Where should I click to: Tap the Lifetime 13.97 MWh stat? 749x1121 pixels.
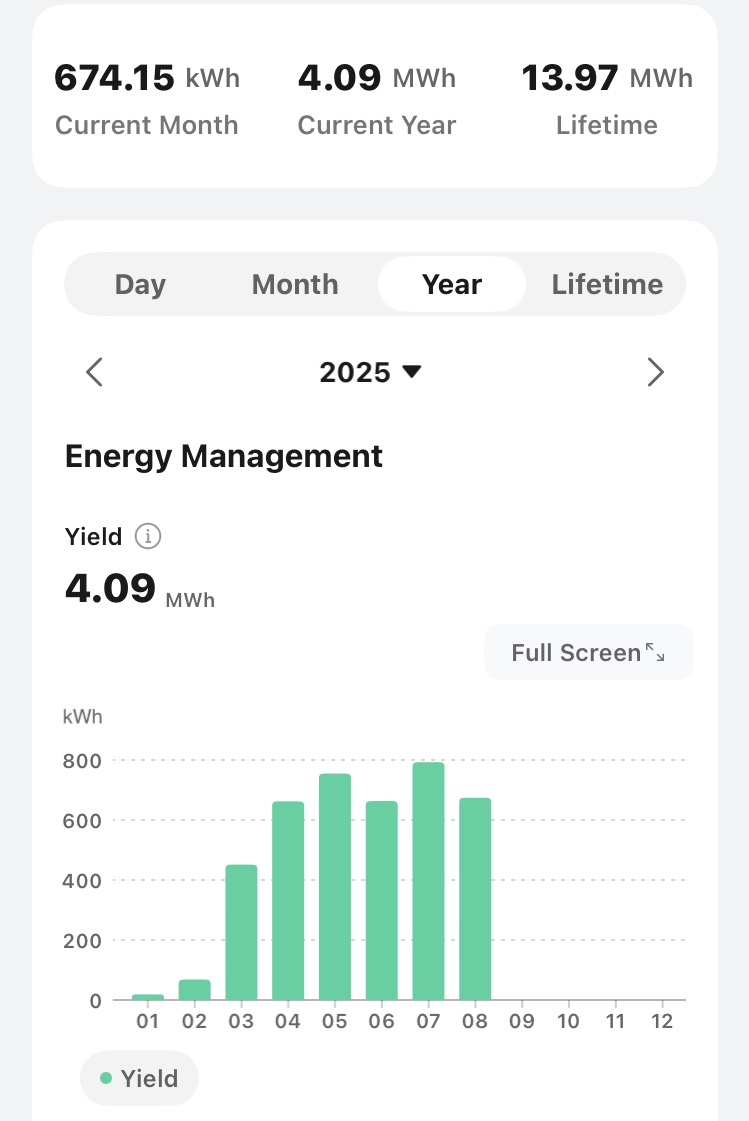click(607, 98)
